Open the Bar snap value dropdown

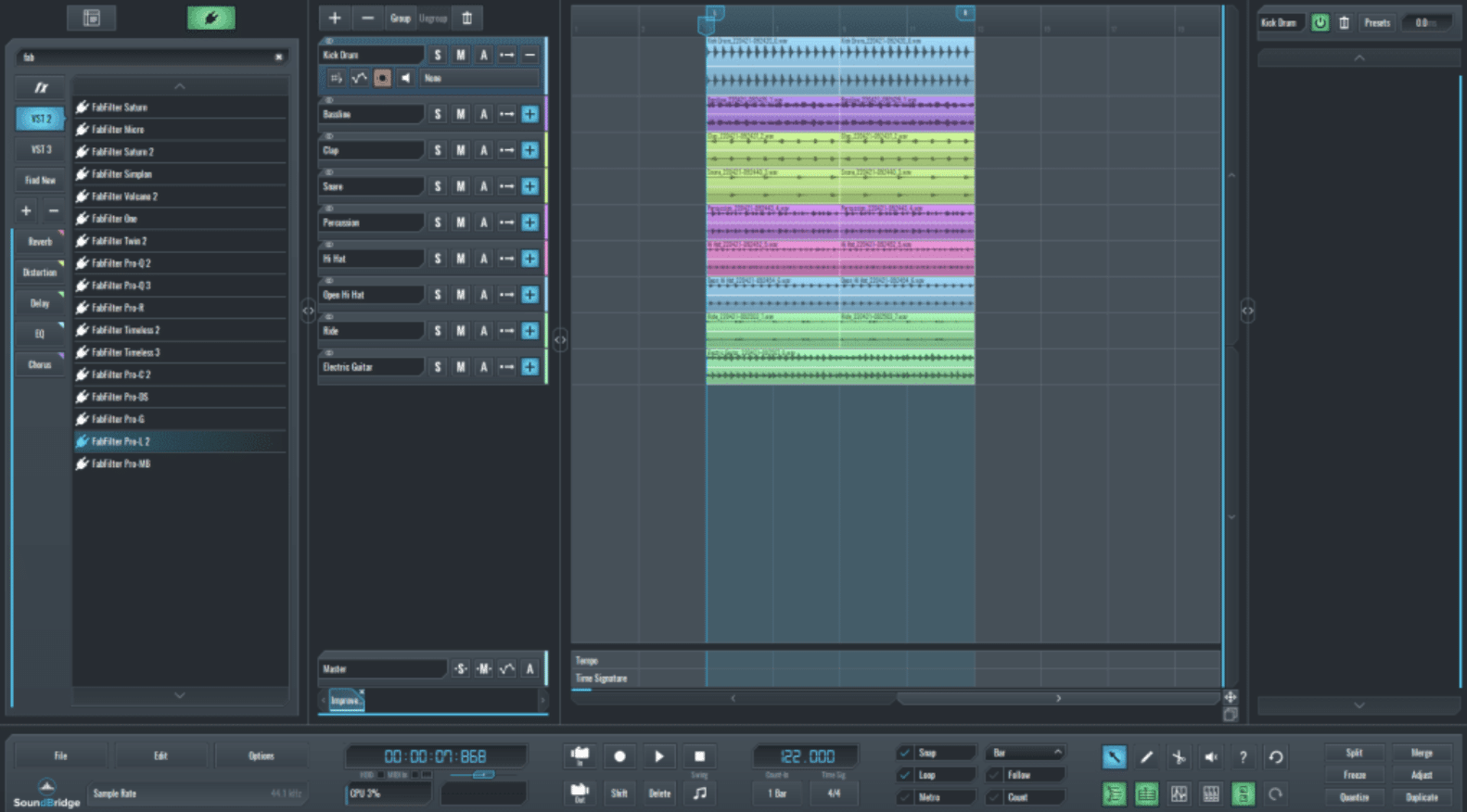[x=1026, y=753]
